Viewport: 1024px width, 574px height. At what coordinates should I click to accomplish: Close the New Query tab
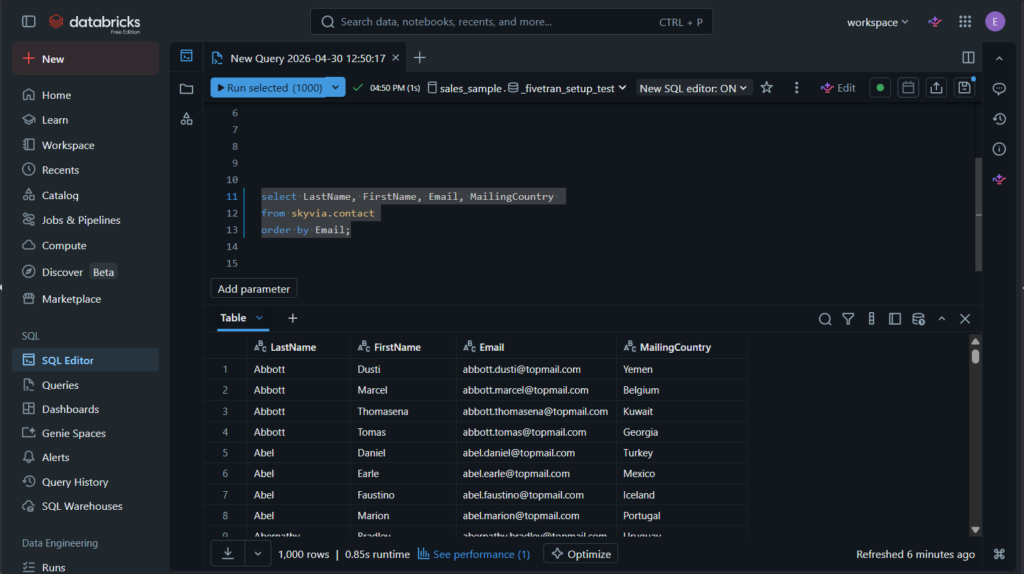396,58
